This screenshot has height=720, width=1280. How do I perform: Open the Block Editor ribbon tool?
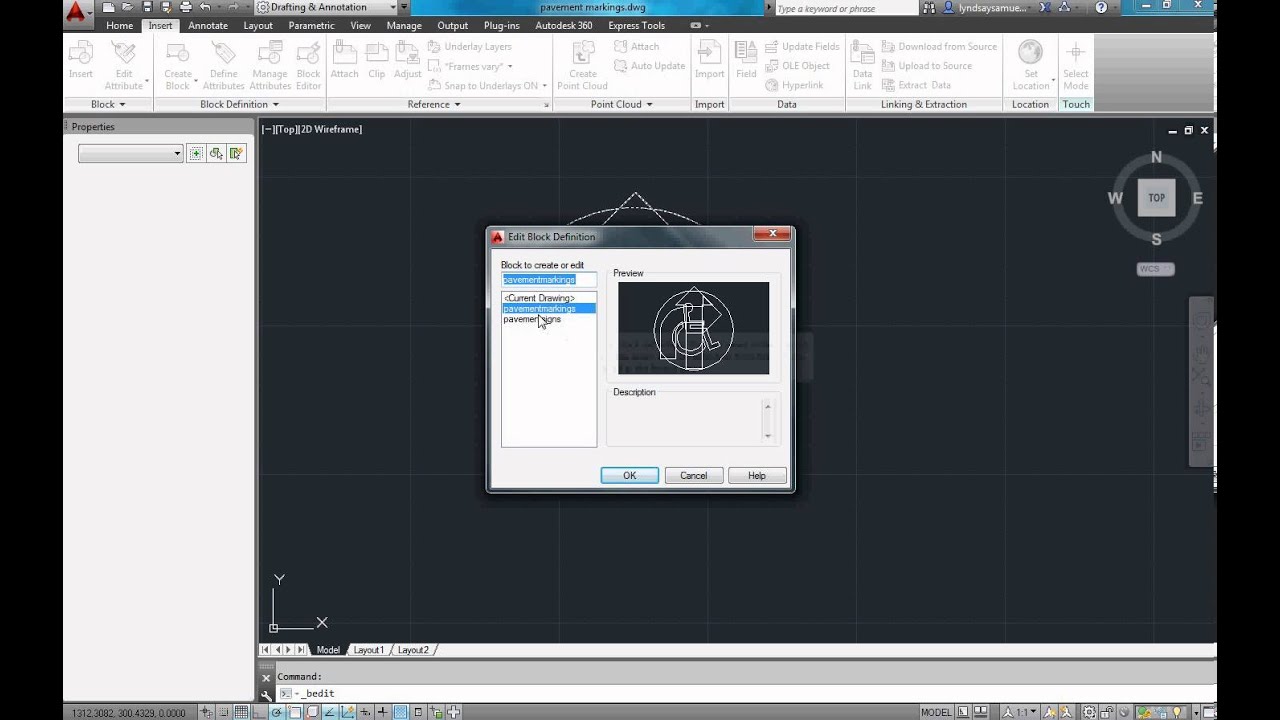pyautogui.click(x=309, y=65)
